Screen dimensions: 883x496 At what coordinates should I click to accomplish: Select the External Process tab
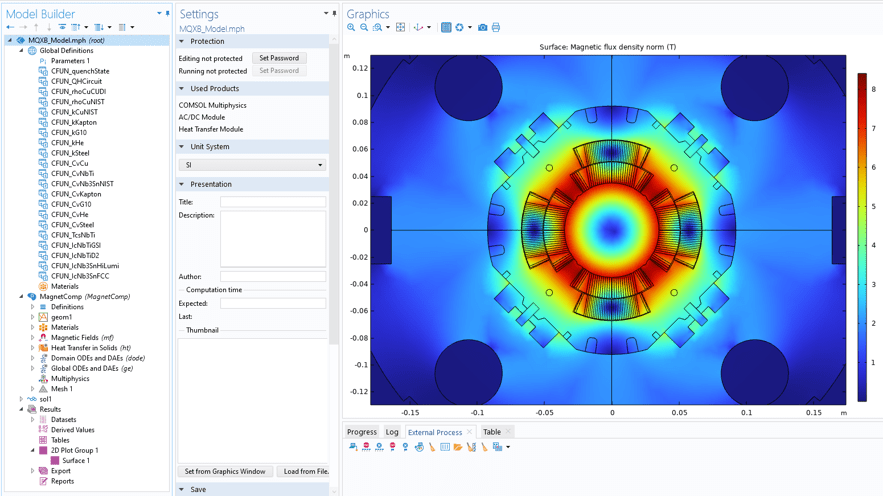pyautogui.click(x=435, y=432)
